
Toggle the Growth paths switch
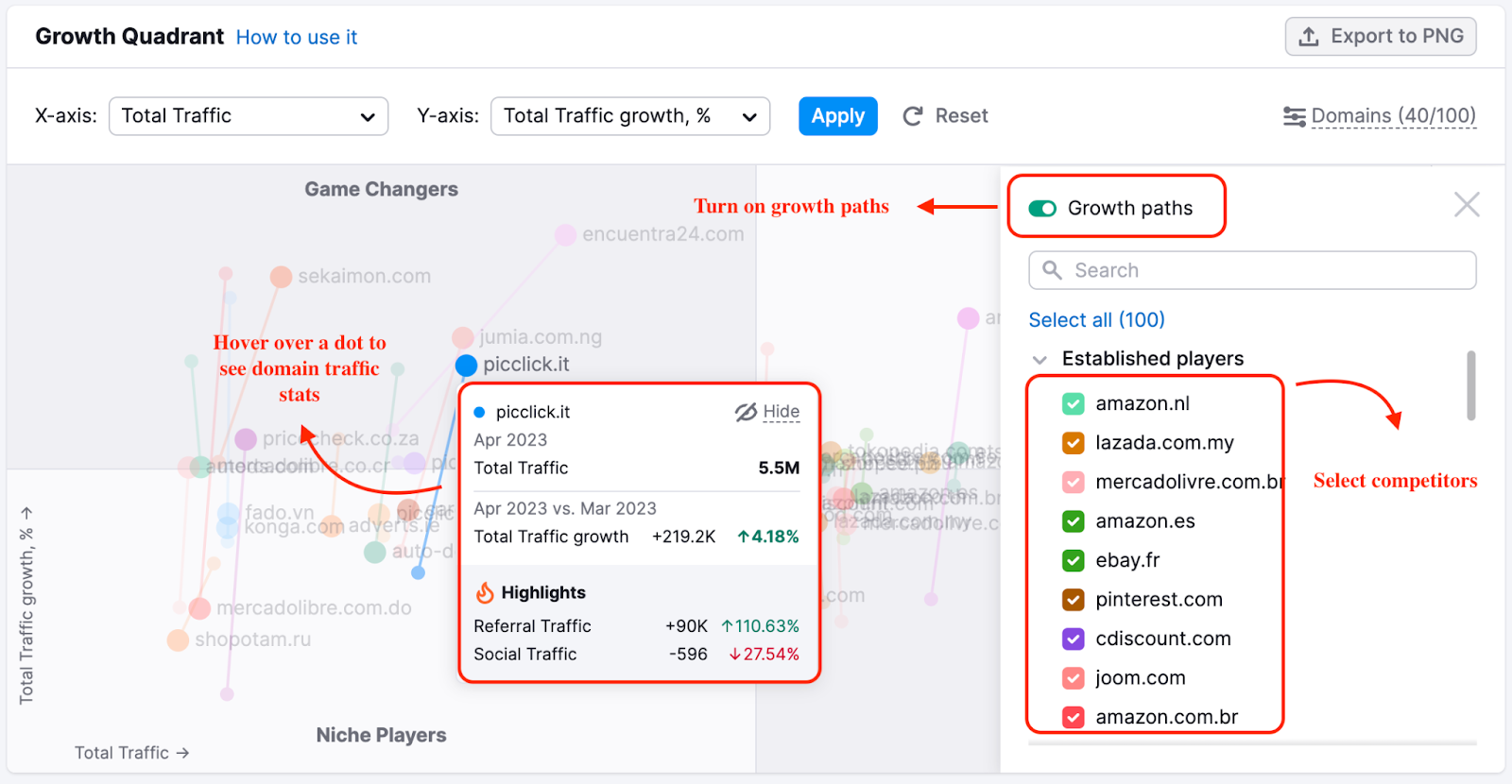pos(1042,209)
